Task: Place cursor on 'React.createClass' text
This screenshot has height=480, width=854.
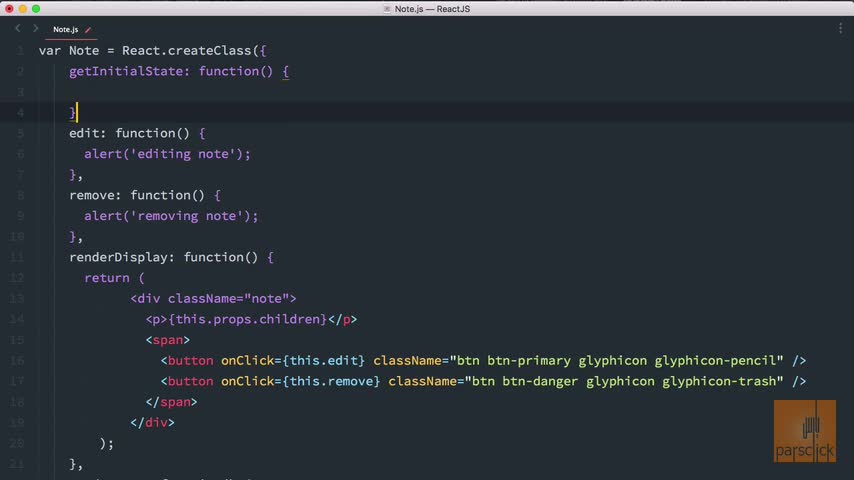Action: pyautogui.click(x=187, y=51)
